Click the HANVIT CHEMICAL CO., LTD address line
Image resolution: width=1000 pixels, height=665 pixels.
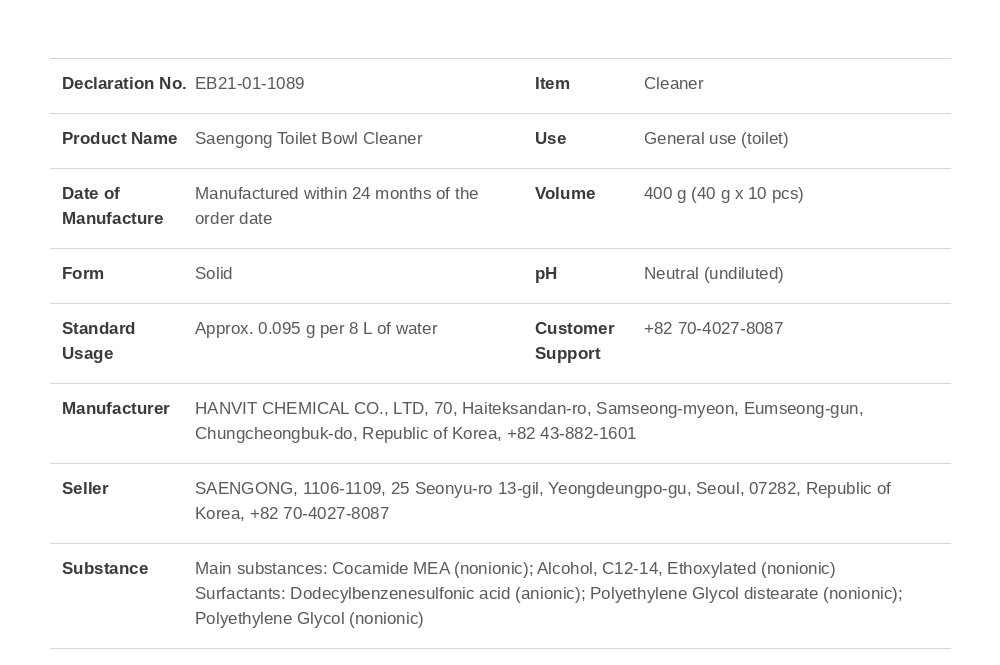pyautogui.click(x=529, y=409)
